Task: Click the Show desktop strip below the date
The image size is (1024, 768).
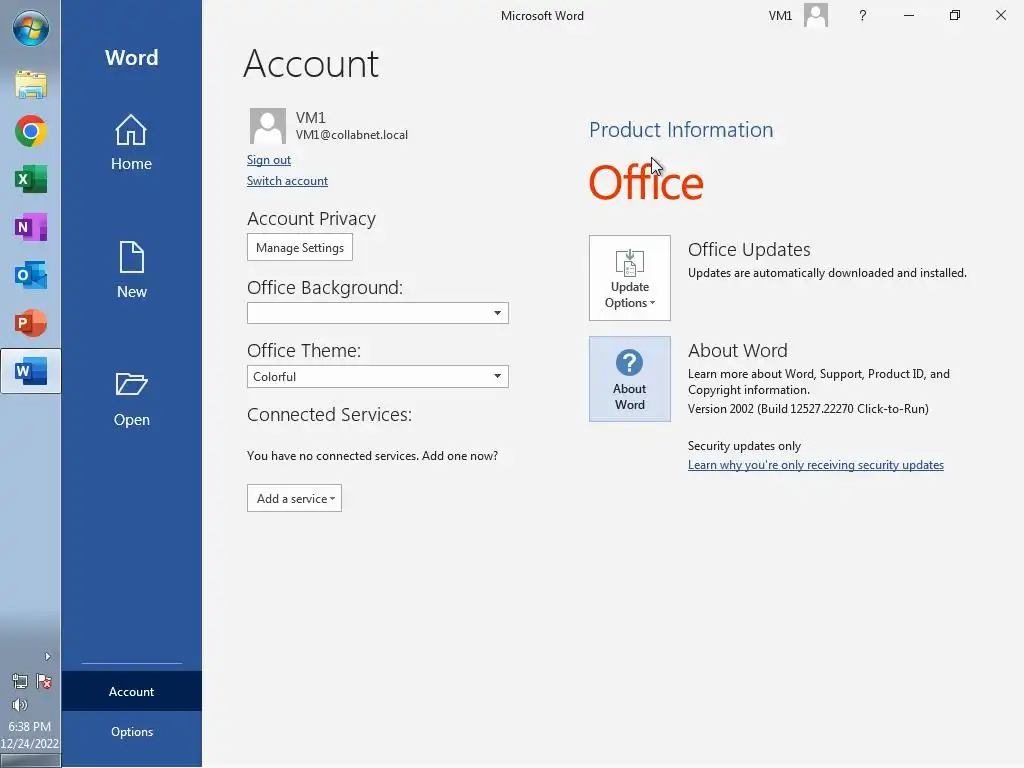Action: click(x=31, y=760)
